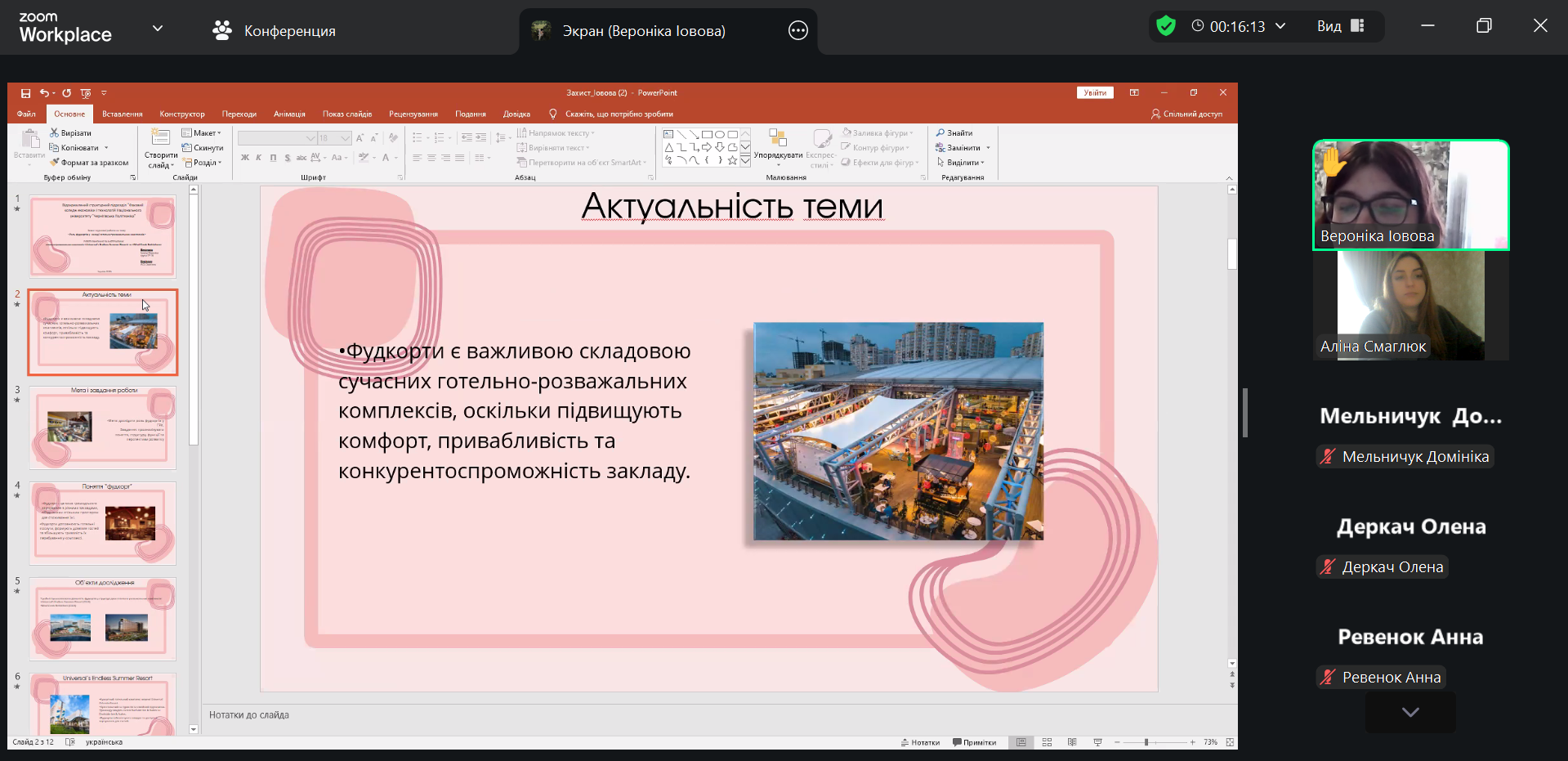The image size is (1568, 761).
Task: Switch to slide sorter view icon
Action: 1047,742
